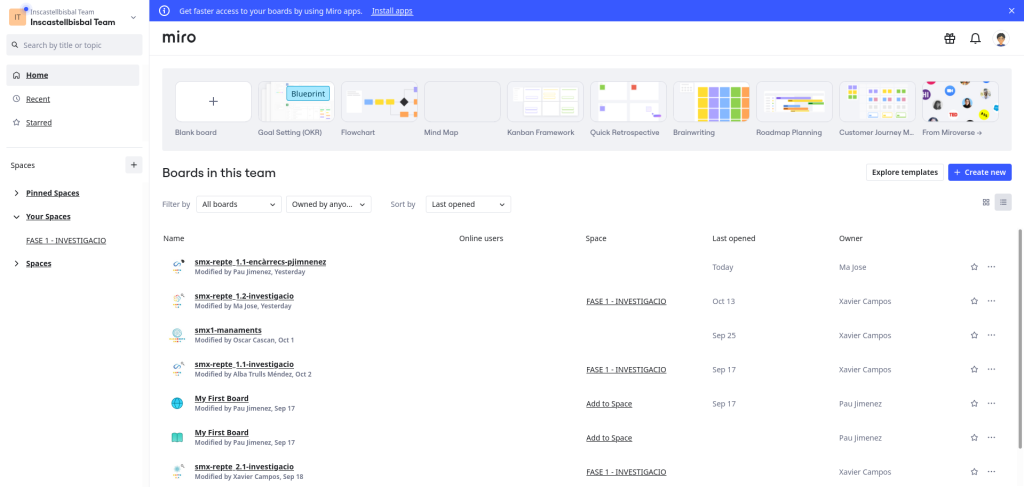Viewport: 1024px width, 487px height.
Task: Star the first My First Board row
Action: coord(974,404)
